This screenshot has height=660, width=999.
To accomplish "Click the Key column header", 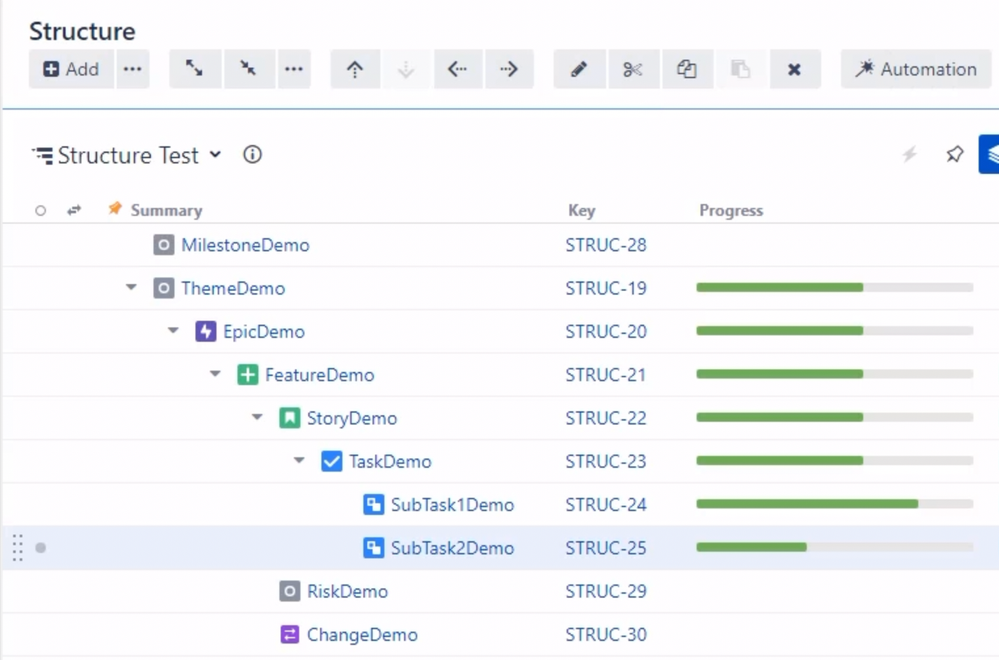I will click(582, 211).
